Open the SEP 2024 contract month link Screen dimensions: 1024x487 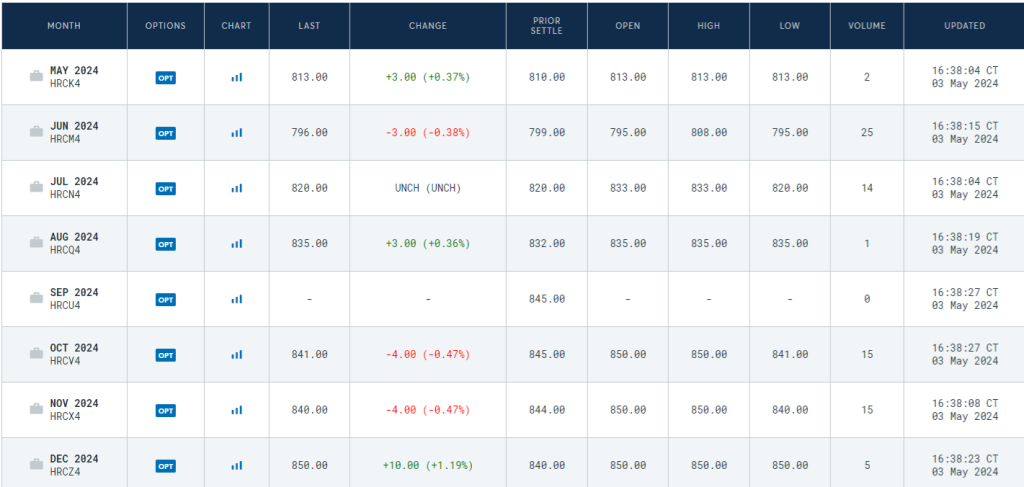74,292
